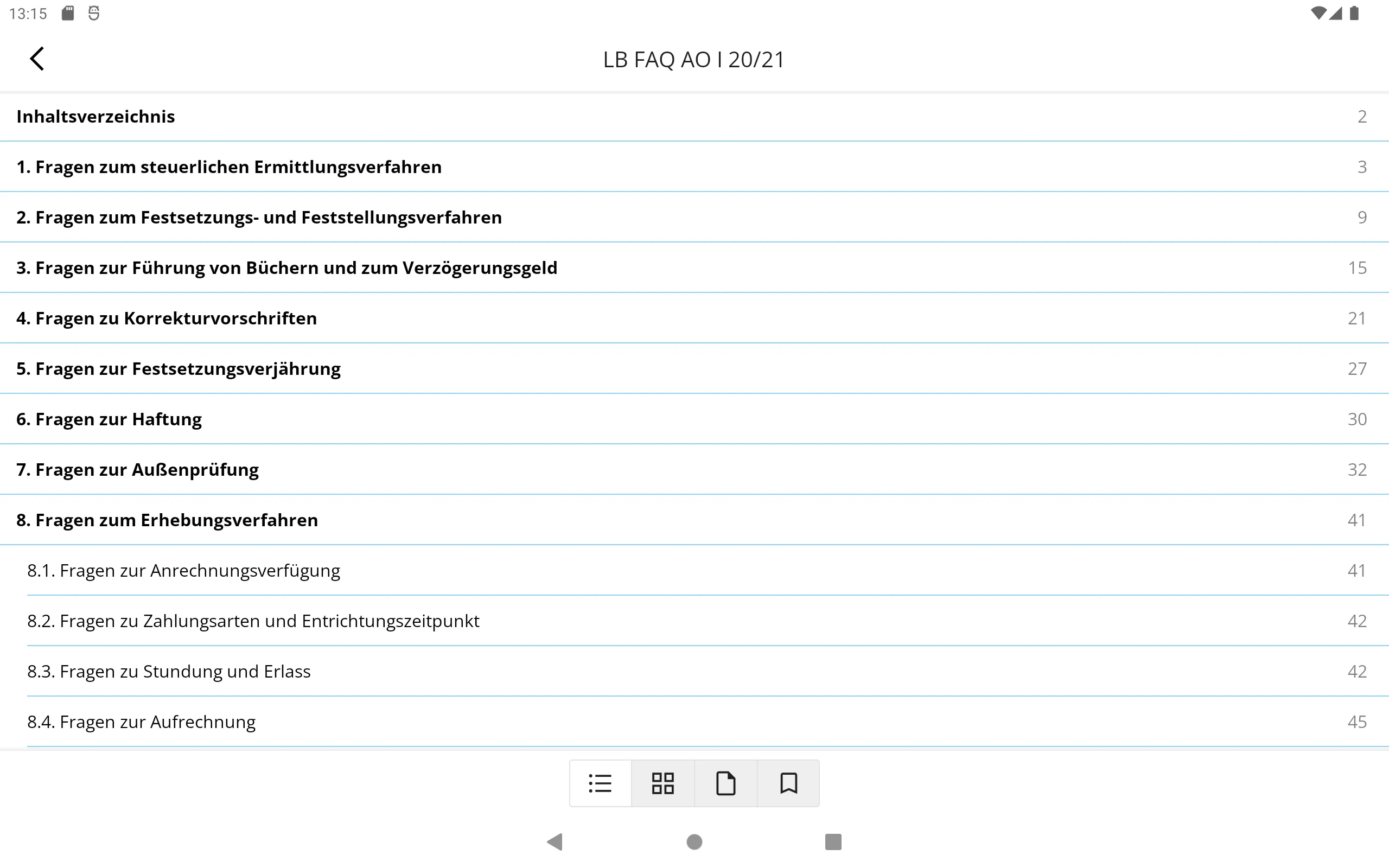The height and width of the screenshot is (868, 1389).
Task: Tap the Wi-Fi icon in status bar
Action: pyautogui.click(x=1318, y=13)
